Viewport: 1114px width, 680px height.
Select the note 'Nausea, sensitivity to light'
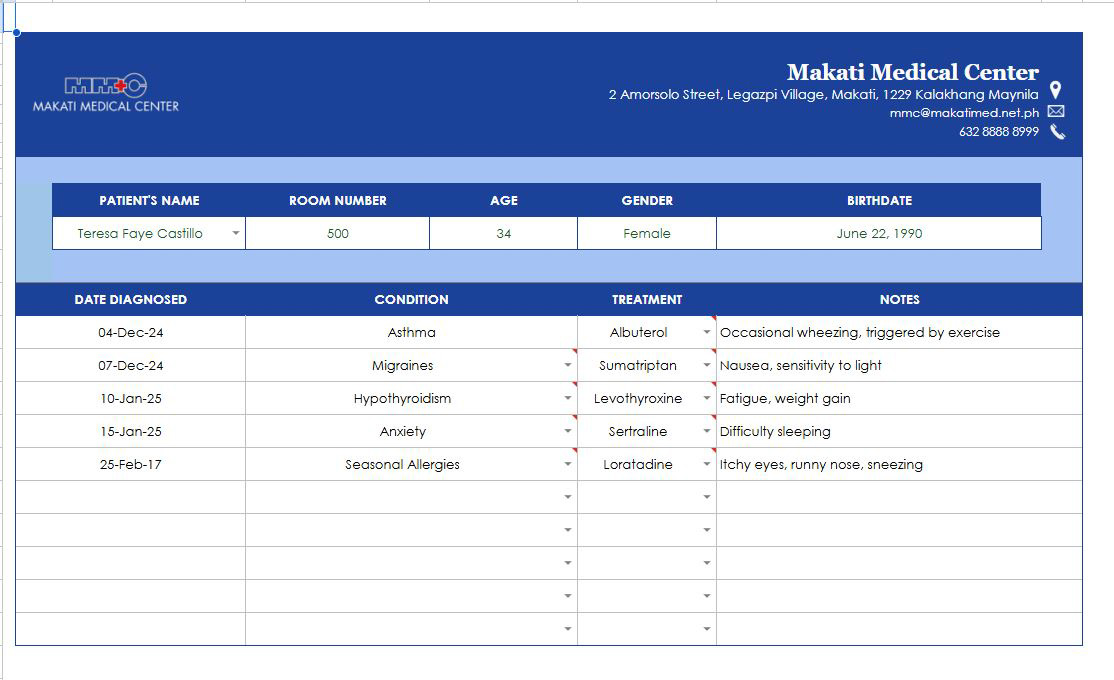pos(801,365)
